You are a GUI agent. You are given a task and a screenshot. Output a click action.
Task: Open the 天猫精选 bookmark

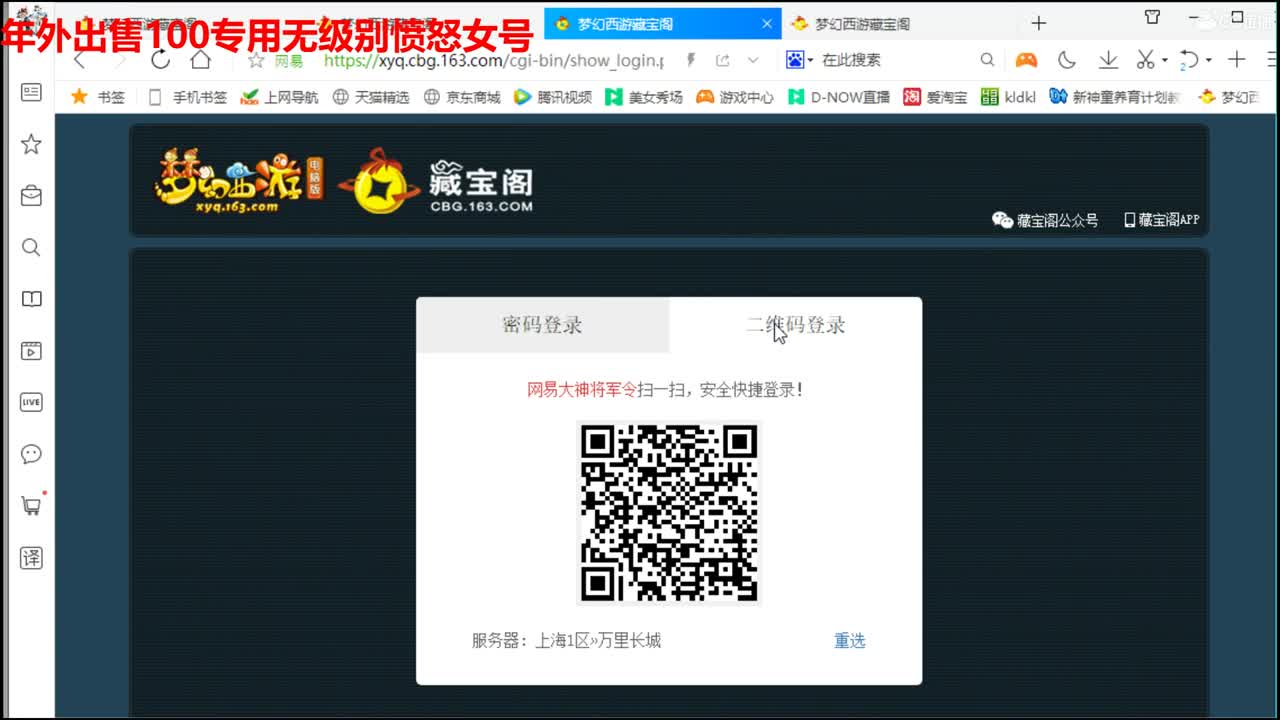[371, 97]
